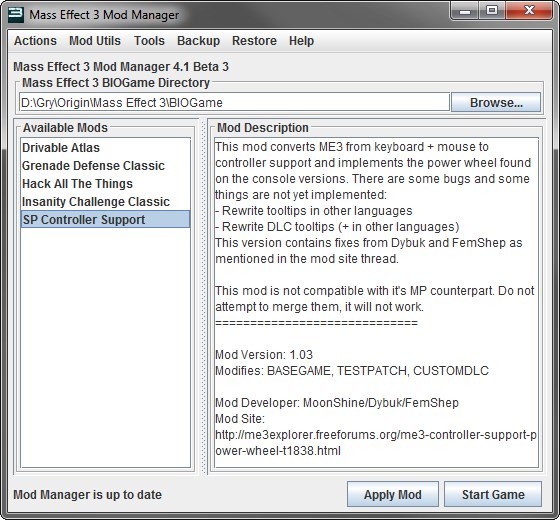
Task: Open the Help menu
Action: 301,41
